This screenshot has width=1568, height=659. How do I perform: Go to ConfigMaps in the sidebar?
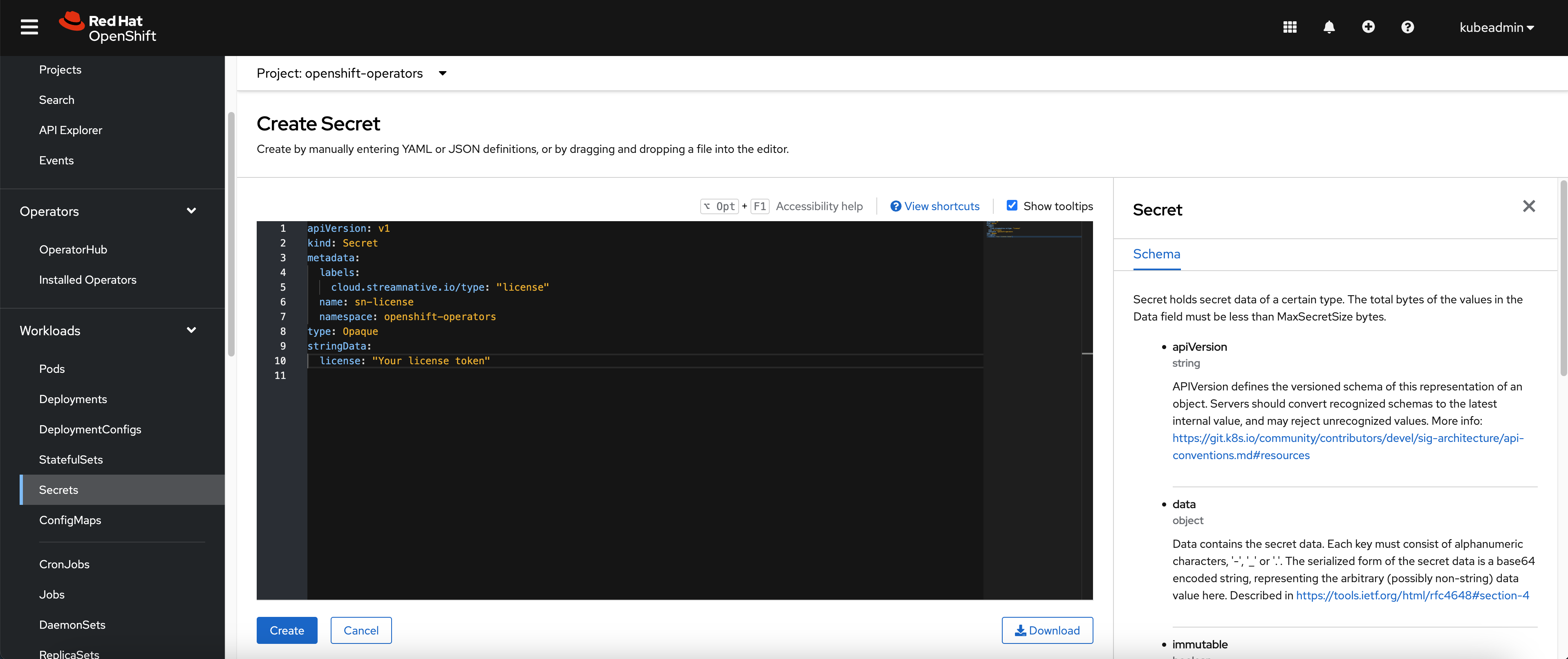click(x=70, y=520)
